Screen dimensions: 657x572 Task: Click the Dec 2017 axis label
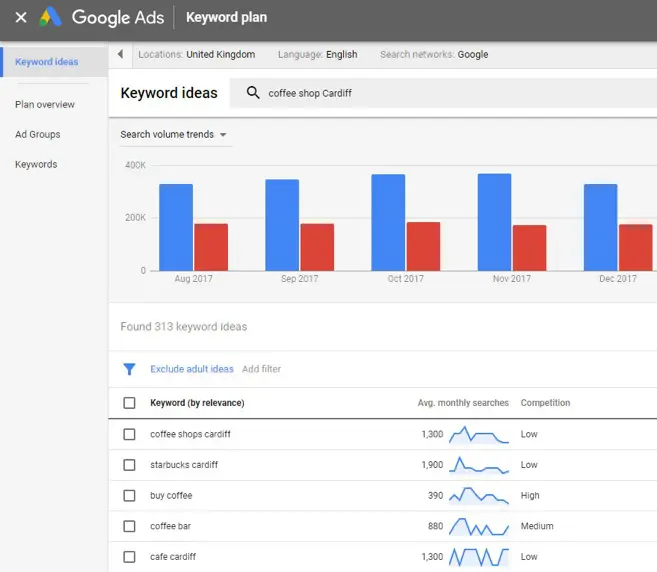click(618, 279)
